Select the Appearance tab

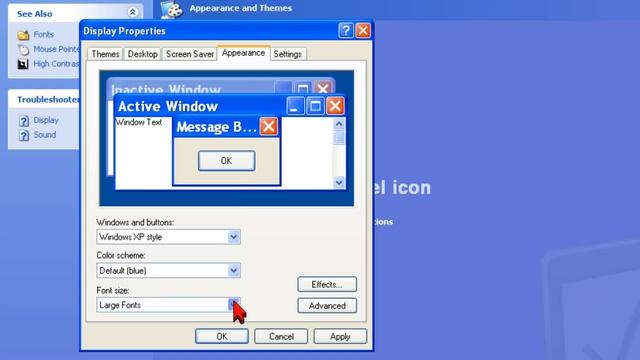(x=243, y=53)
